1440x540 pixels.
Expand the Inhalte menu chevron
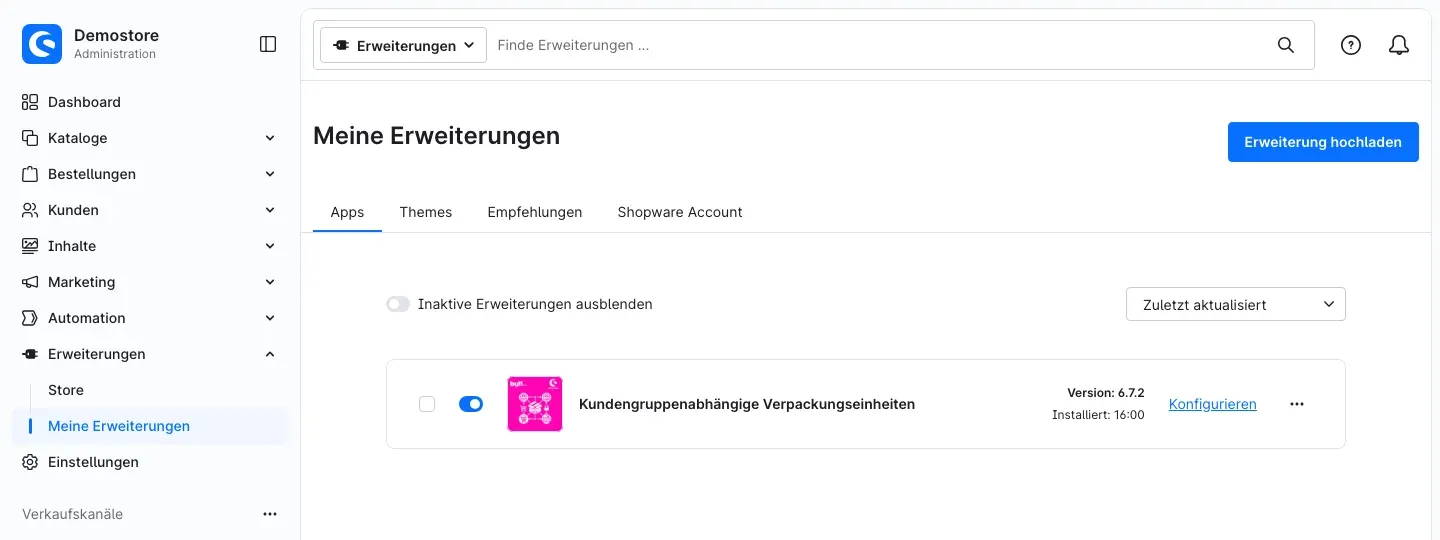coord(270,246)
